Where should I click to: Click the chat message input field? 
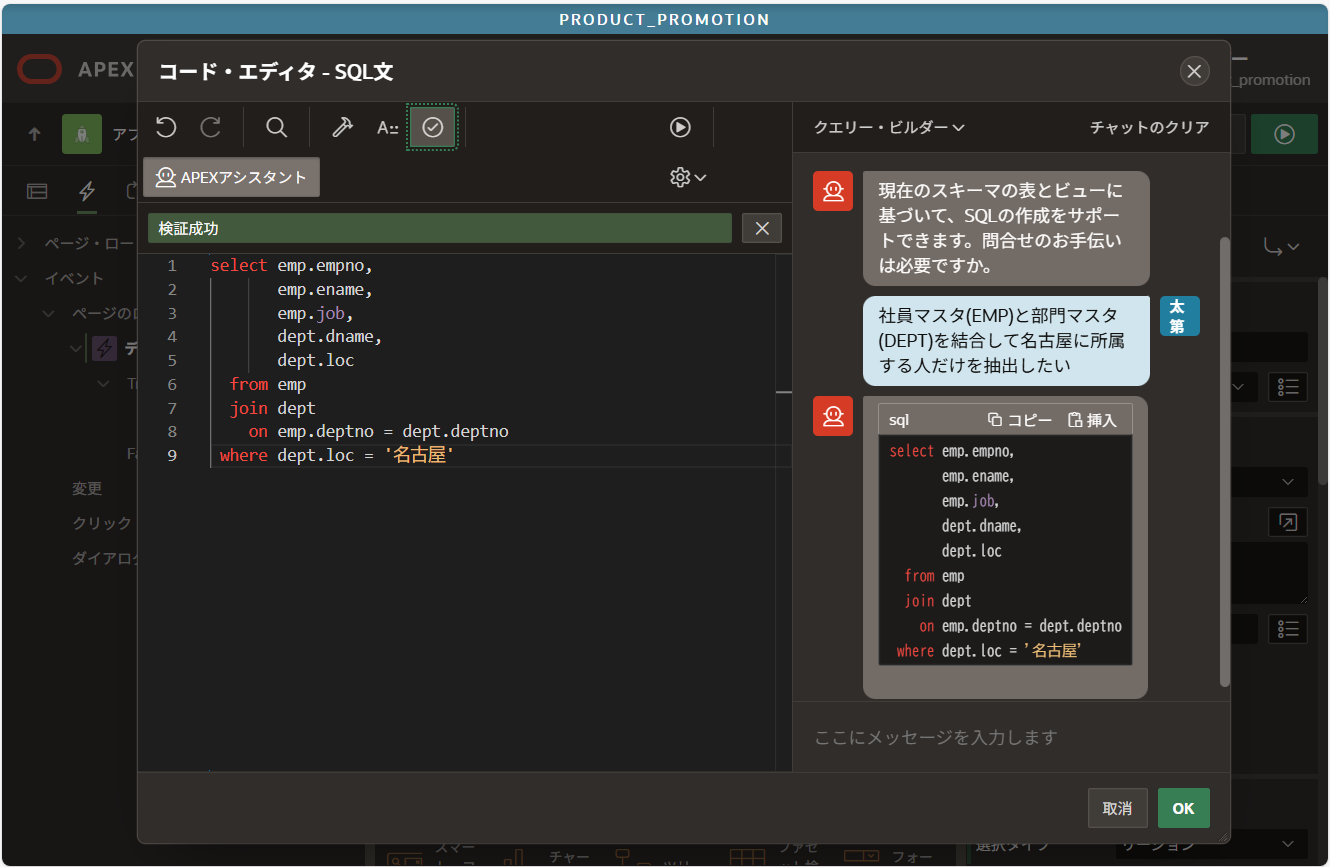(x=1010, y=737)
